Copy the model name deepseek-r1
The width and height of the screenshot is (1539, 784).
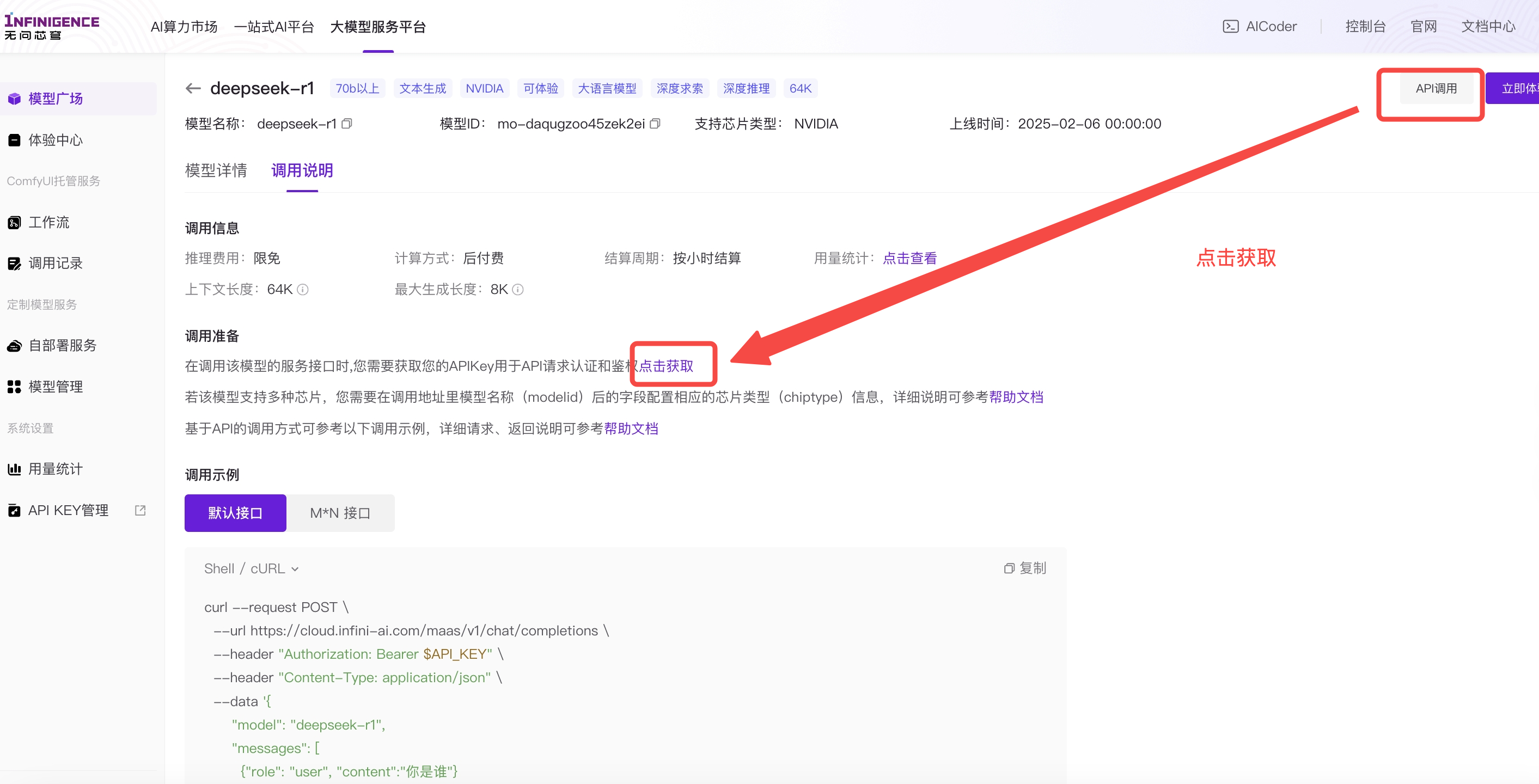tap(347, 124)
